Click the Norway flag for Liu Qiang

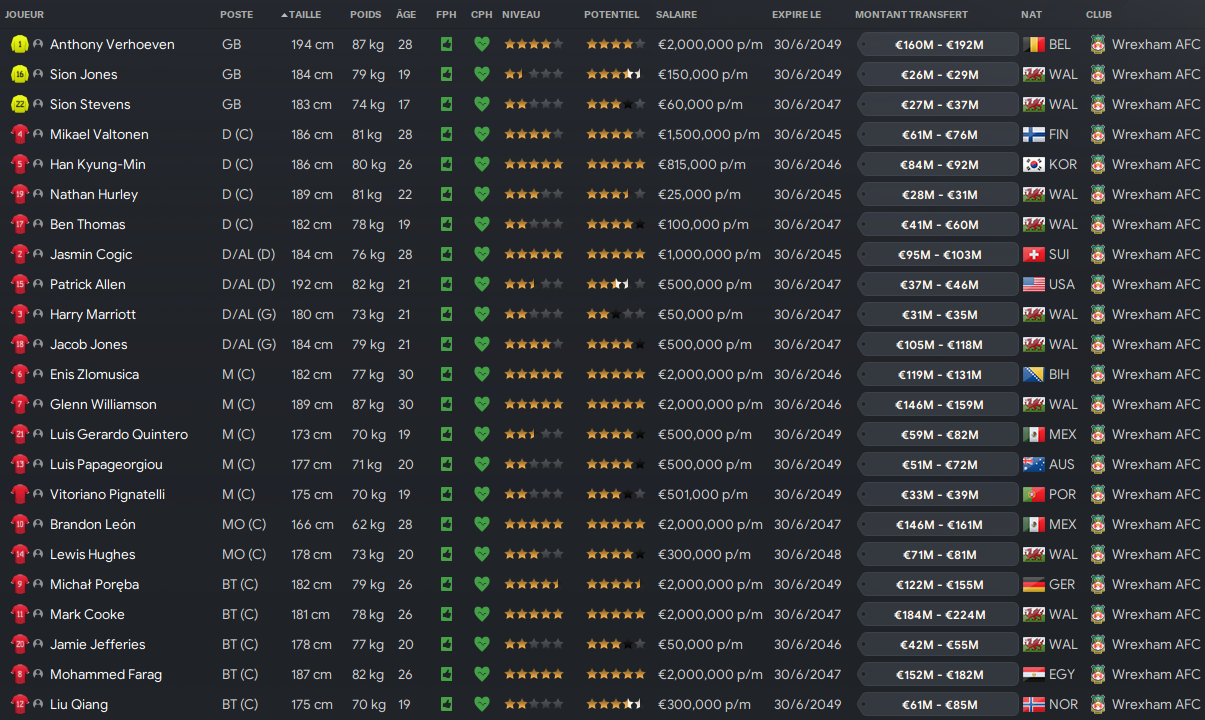click(1034, 704)
